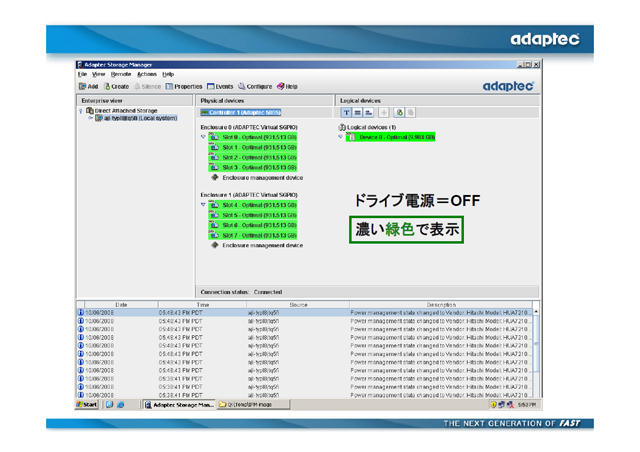Select logical Device 0 Optimal
Viewport: 640px width, 452px height.
coord(390,137)
